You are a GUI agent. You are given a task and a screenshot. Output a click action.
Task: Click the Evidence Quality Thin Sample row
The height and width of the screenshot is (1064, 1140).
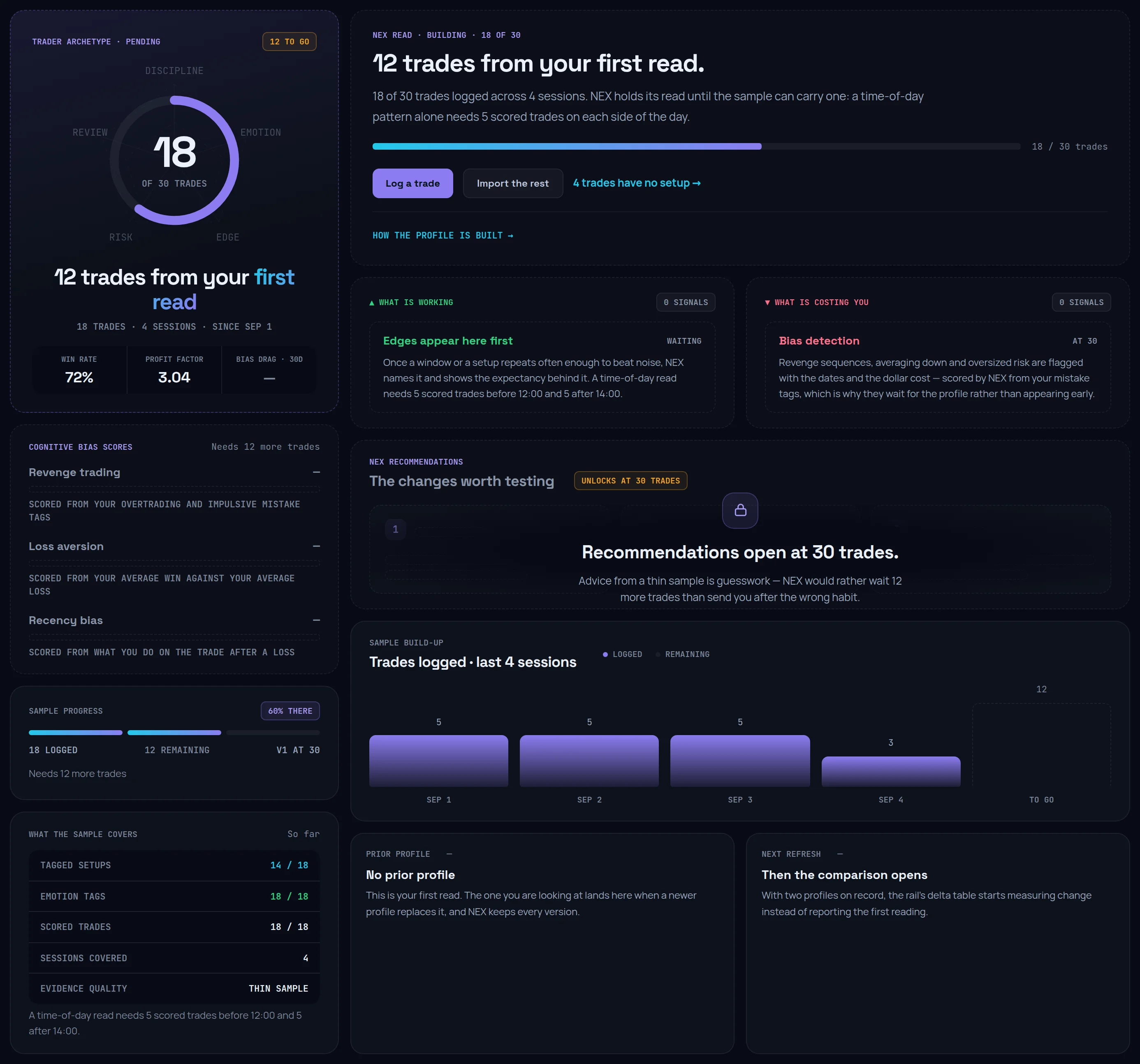(174, 988)
